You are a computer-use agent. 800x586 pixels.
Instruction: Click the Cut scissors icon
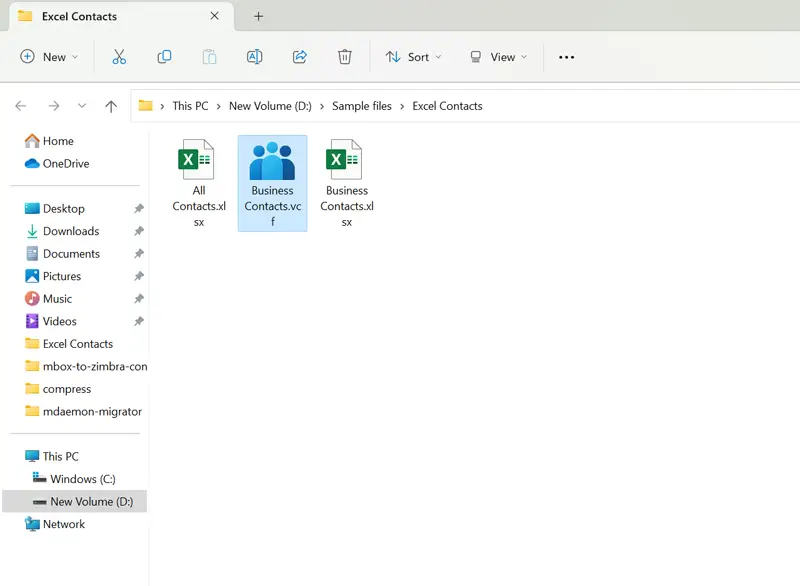coord(119,57)
